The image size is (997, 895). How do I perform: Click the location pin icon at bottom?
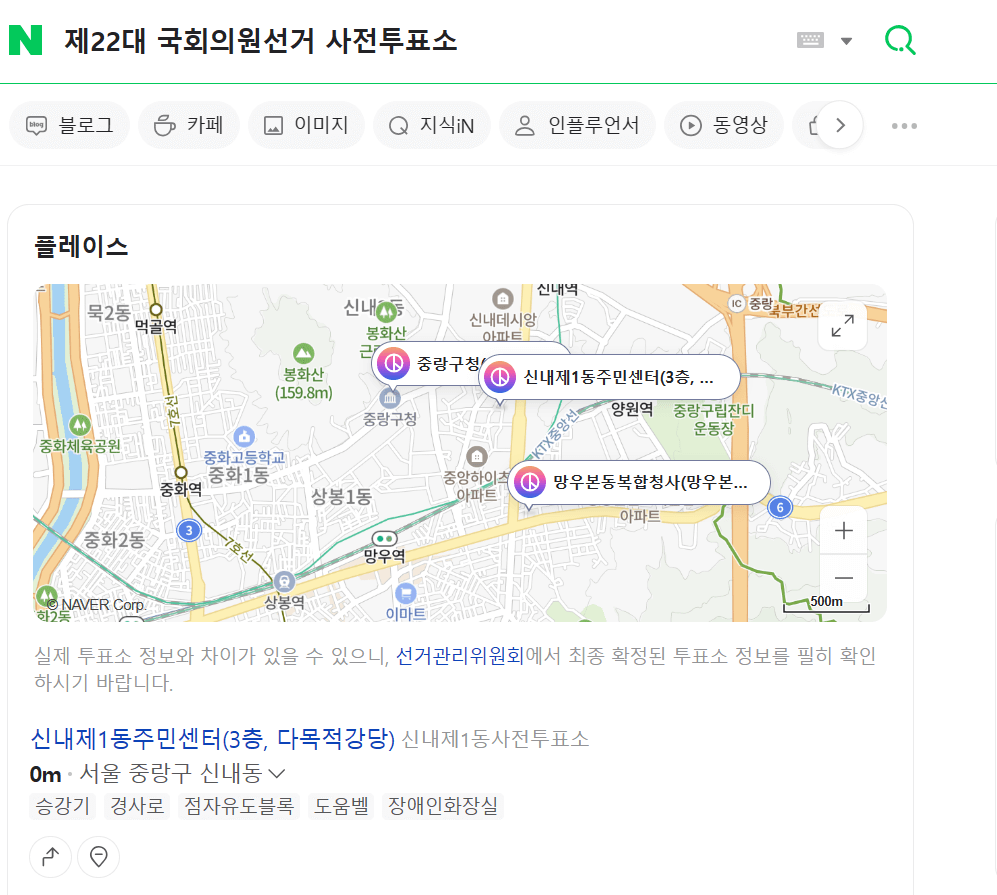98,857
